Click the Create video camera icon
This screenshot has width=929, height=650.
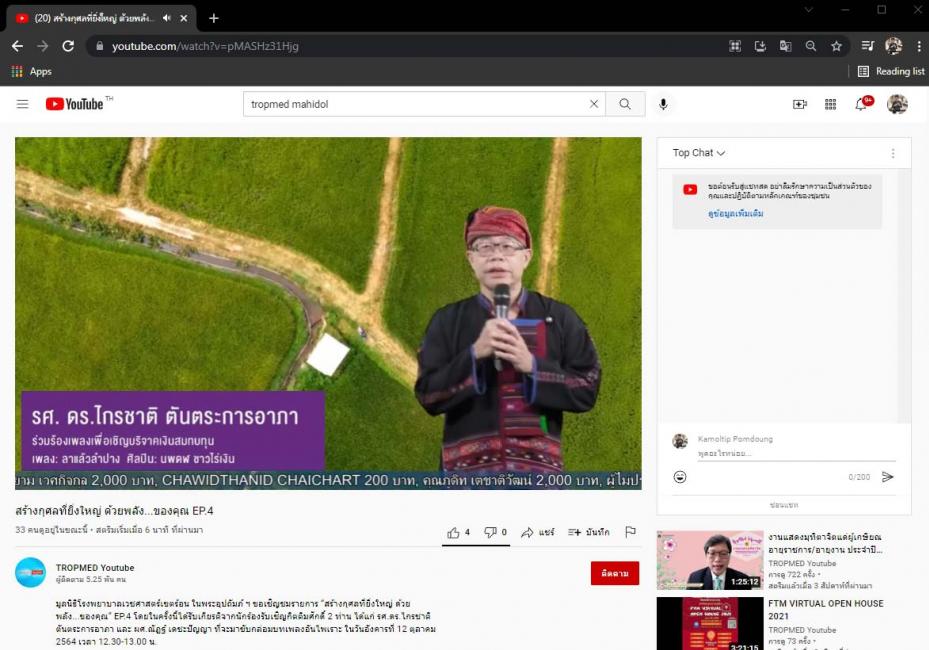pyautogui.click(x=800, y=104)
